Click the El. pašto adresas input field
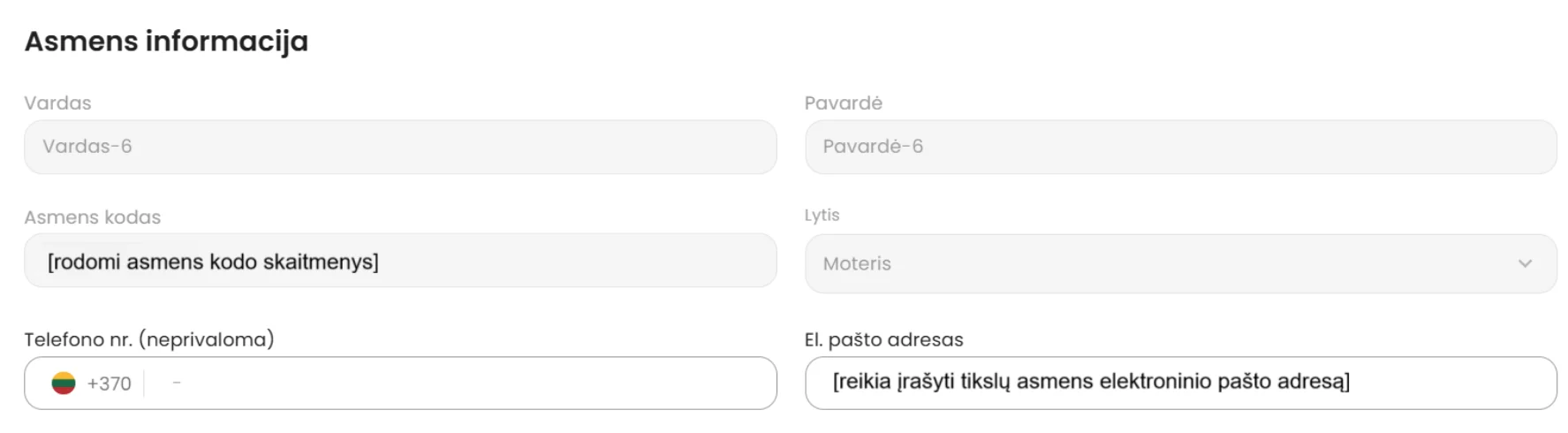This screenshot has height=433, width=1568. tap(1180, 383)
